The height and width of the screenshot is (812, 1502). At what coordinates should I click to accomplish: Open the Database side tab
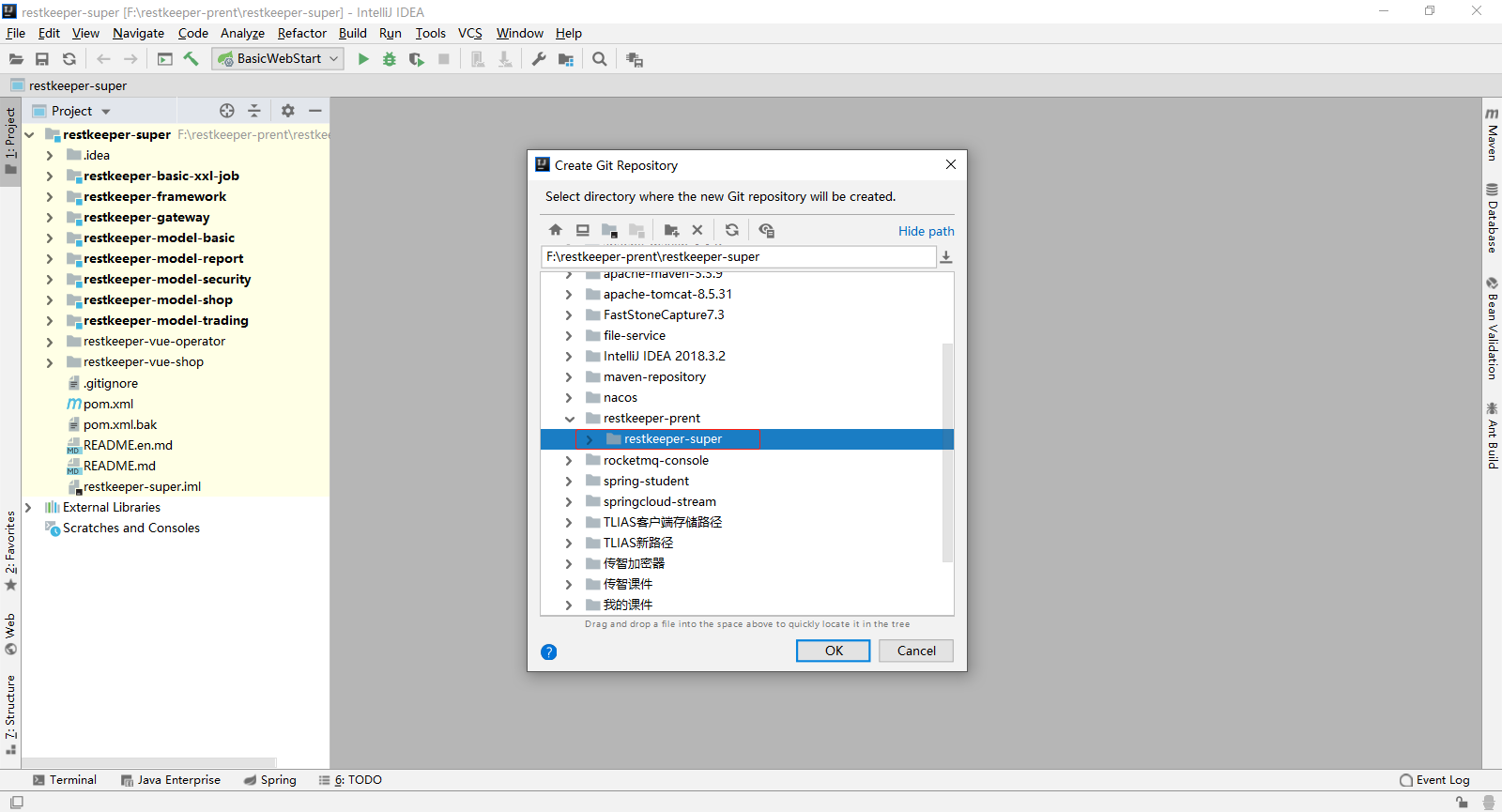(1492, 218)
